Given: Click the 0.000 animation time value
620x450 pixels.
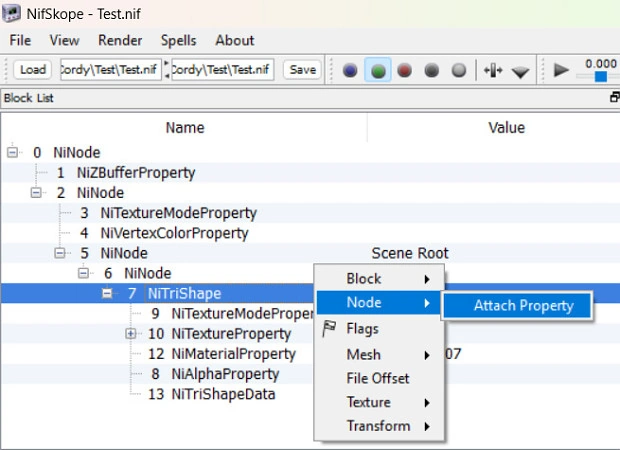Looking at the screenshot, I should pyautogui.click(x=601, y=64).
